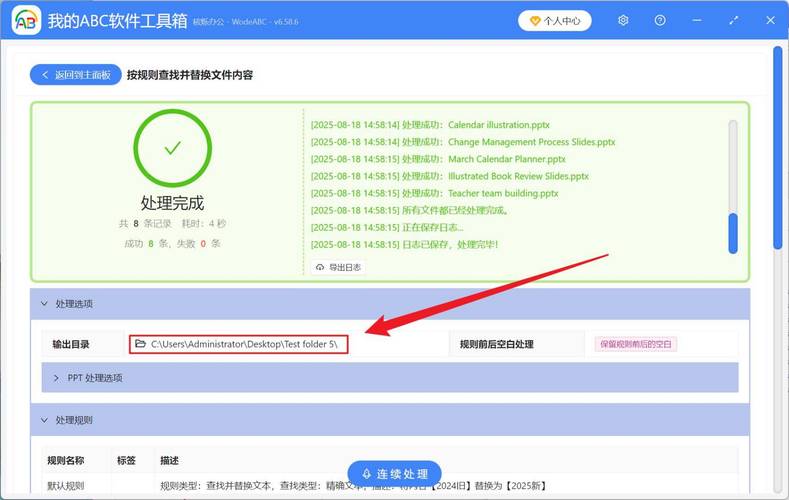Viewport: 789px width, 500px height.
Task: Select log line Change Management Process Slides.pptx
Action: point(463,142)
